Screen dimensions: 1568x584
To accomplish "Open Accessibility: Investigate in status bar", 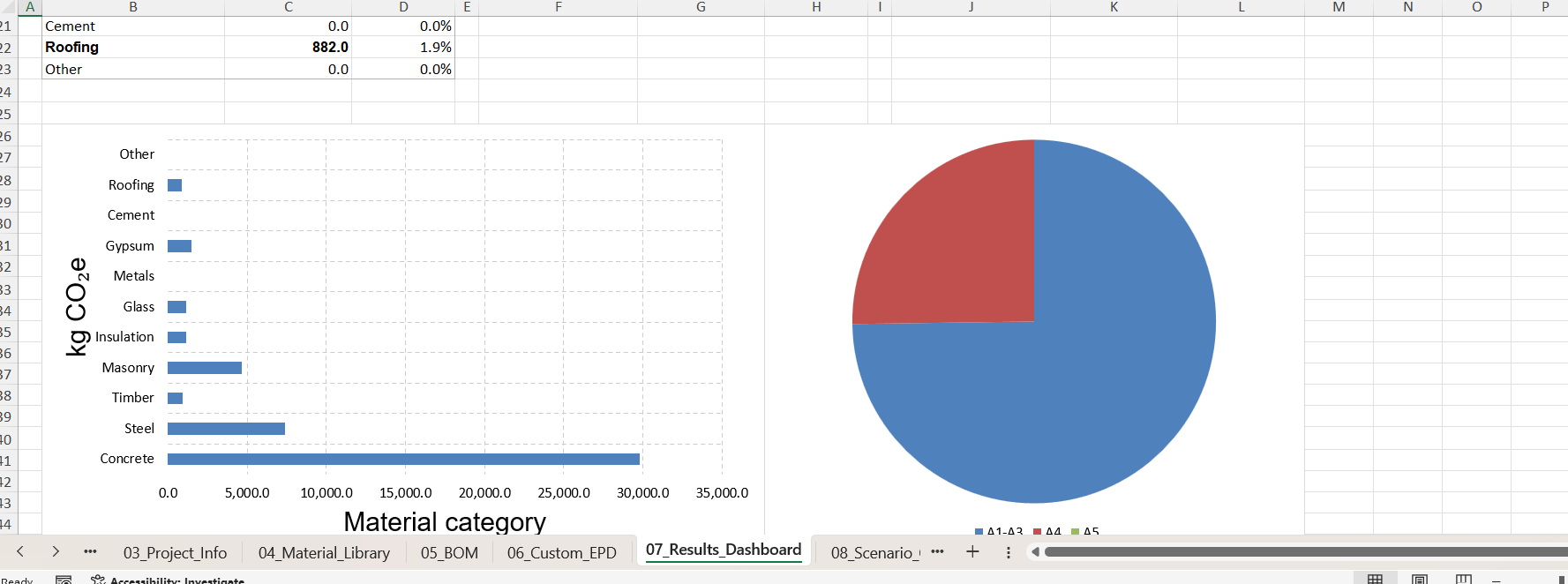I will pos(168,580).
